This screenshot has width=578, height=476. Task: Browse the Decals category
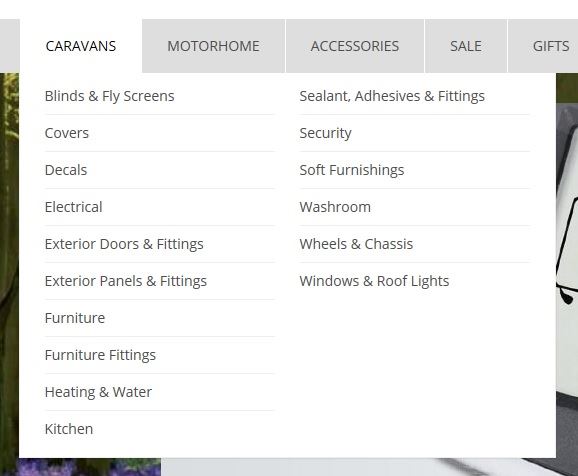pyautogui.click(x=66, y=170)
